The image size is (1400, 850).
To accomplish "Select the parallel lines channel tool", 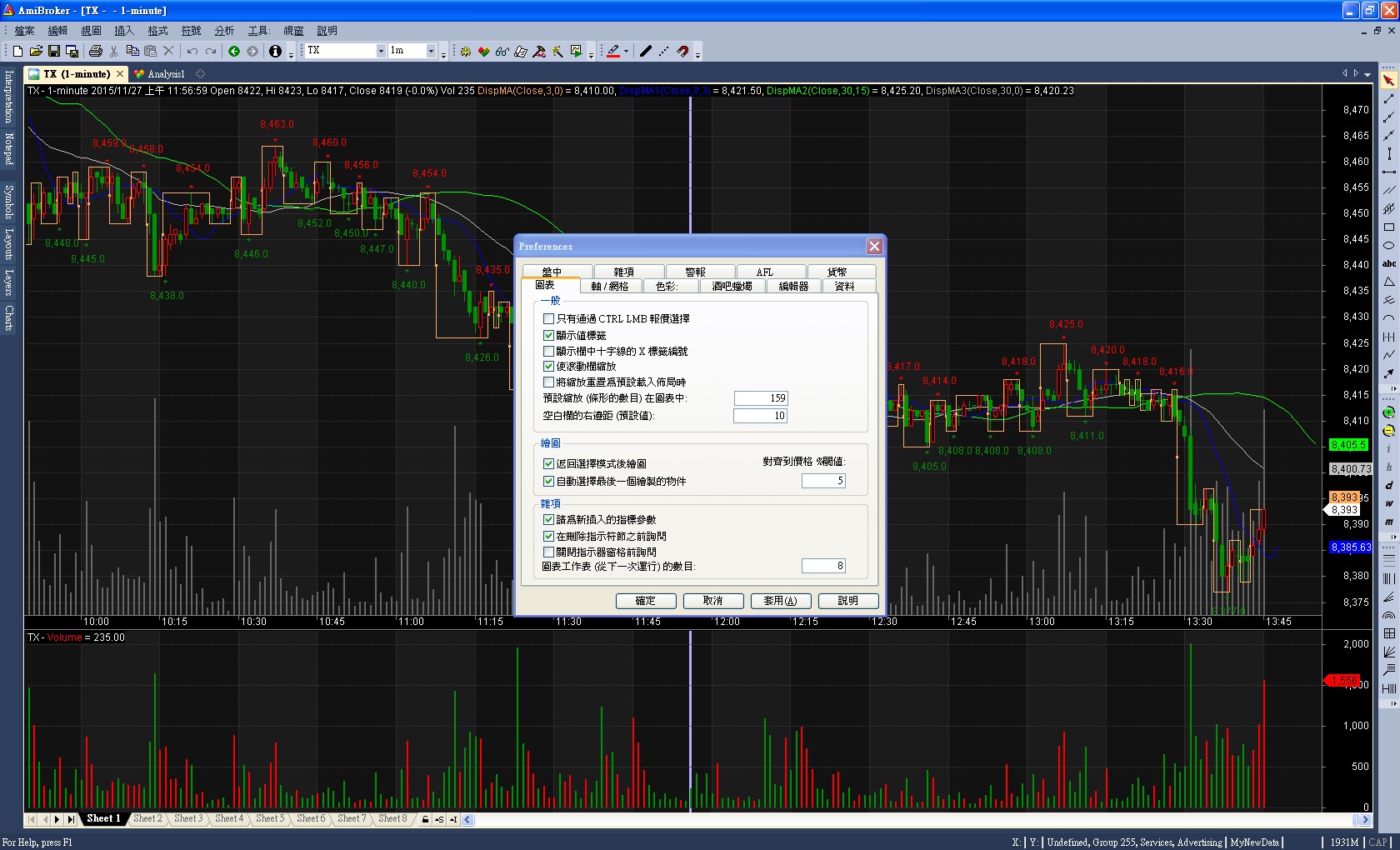I will [x=1389, y=191].
